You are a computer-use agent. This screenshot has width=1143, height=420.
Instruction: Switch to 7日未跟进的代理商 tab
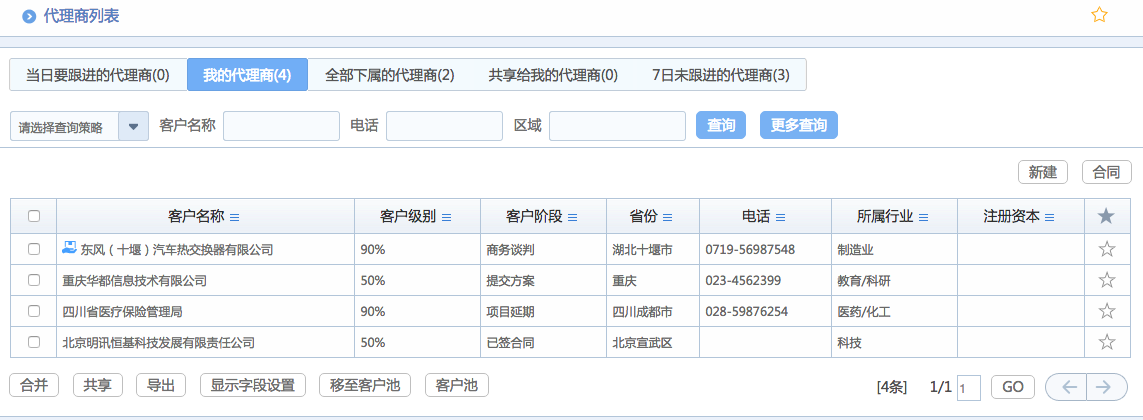(720, 75)
